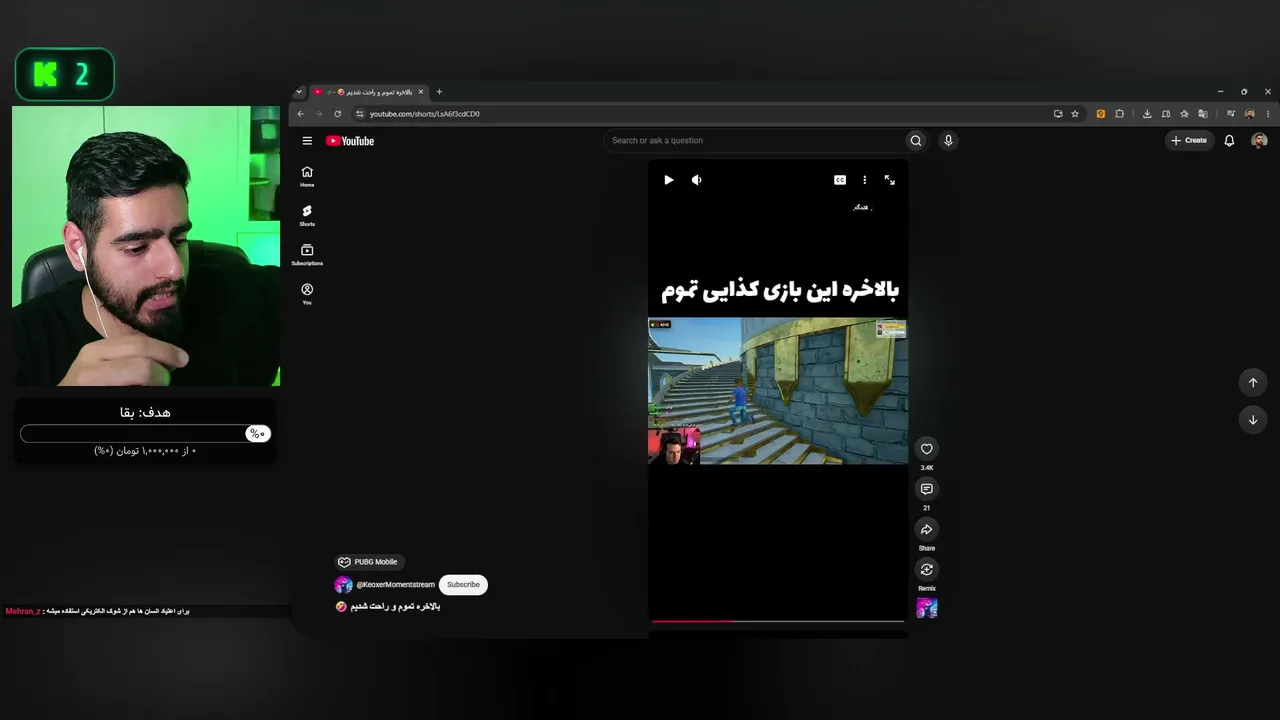The width and height of the screenshot is (1280, 720).
Task: Open Home in YouTube sidebar
Action: point(307,176)
